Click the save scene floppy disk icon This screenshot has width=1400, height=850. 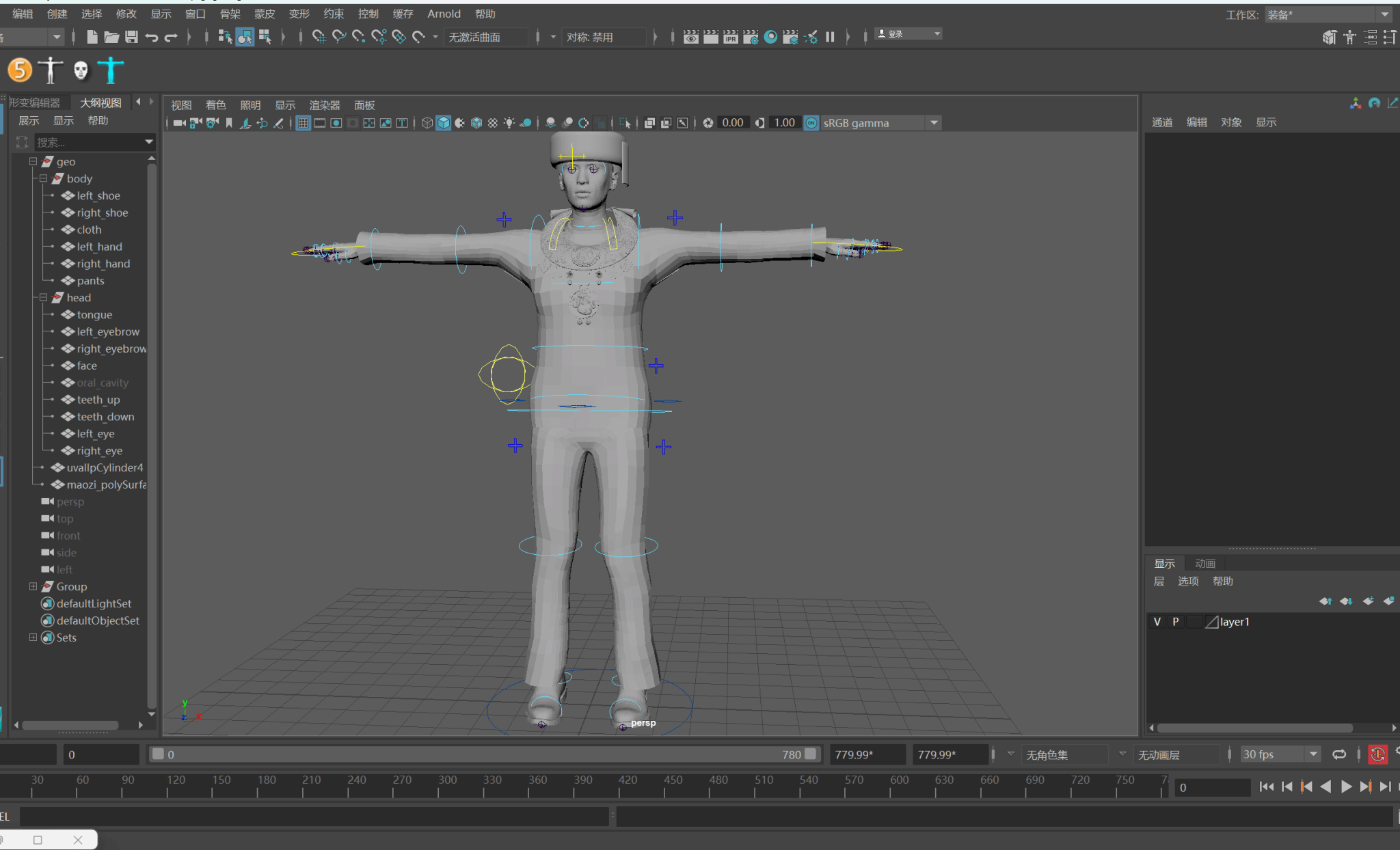(x=132, y=37)
